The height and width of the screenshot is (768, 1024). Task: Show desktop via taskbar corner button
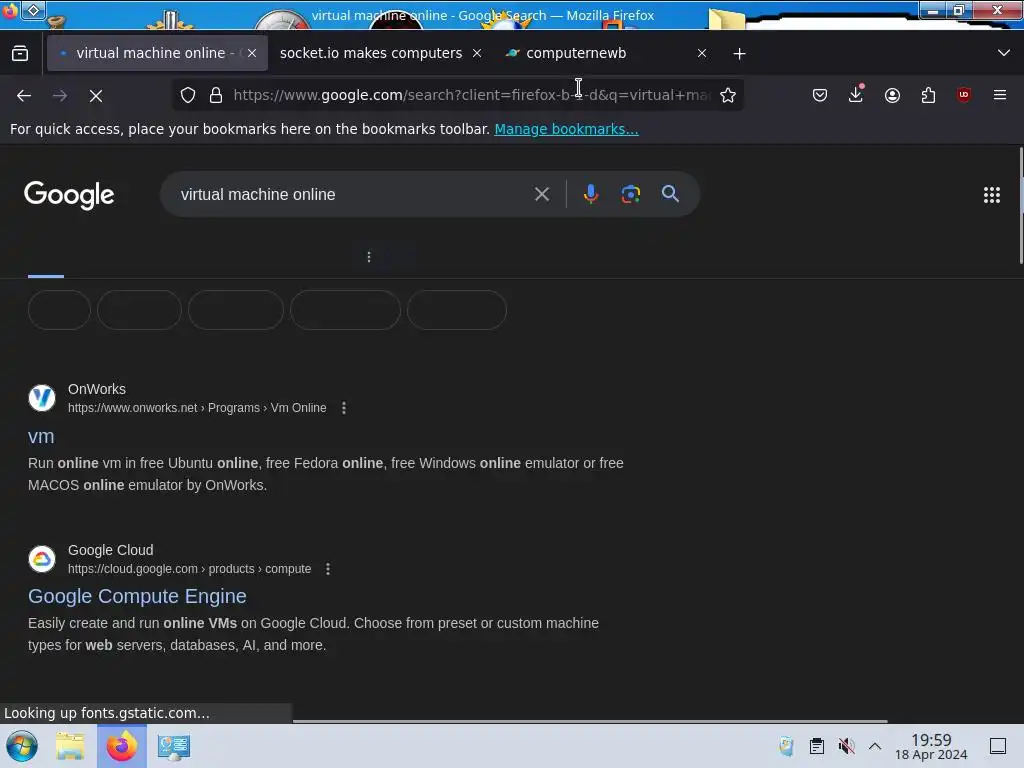[x=998, y=746]
